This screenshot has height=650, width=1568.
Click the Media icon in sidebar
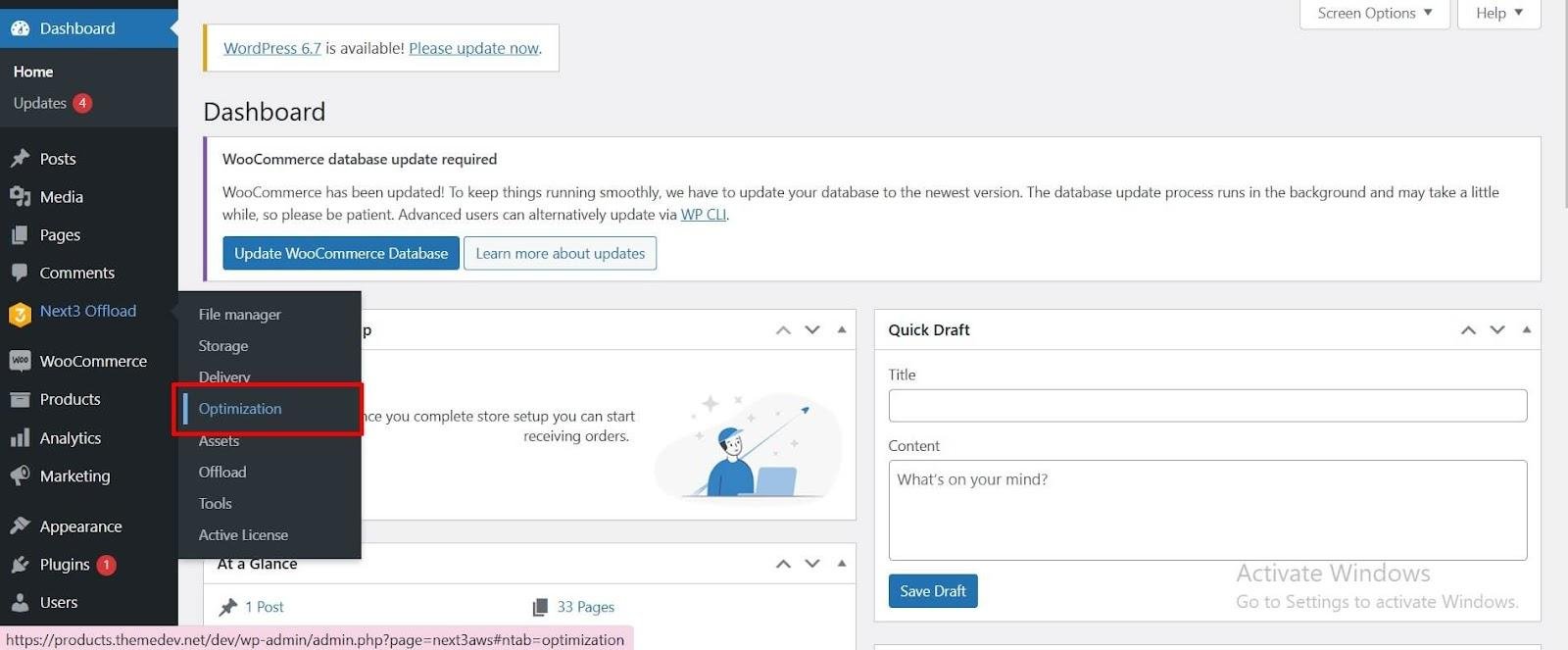20,197
